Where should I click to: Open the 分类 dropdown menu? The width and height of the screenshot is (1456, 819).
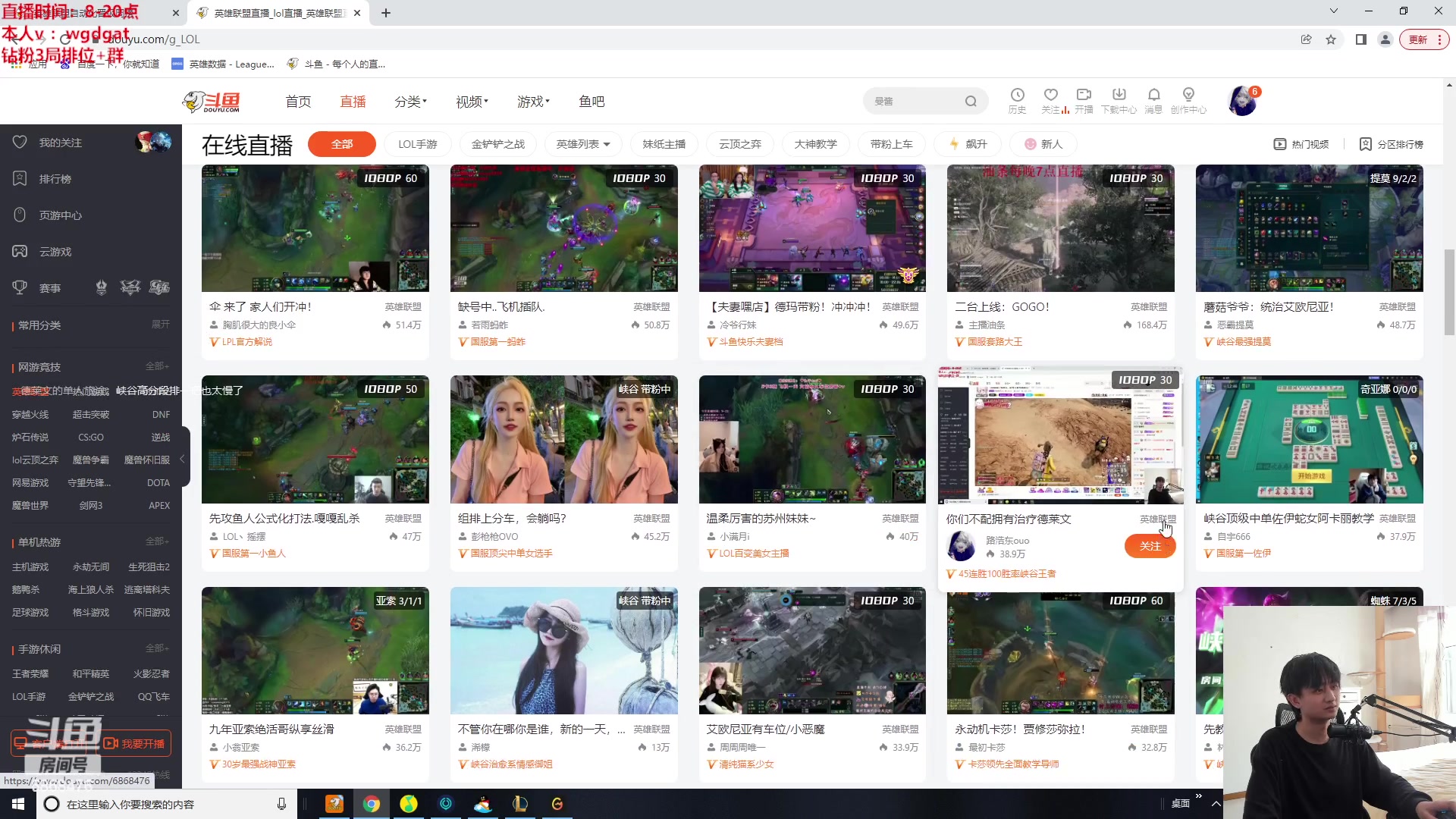tap(410, 102)
